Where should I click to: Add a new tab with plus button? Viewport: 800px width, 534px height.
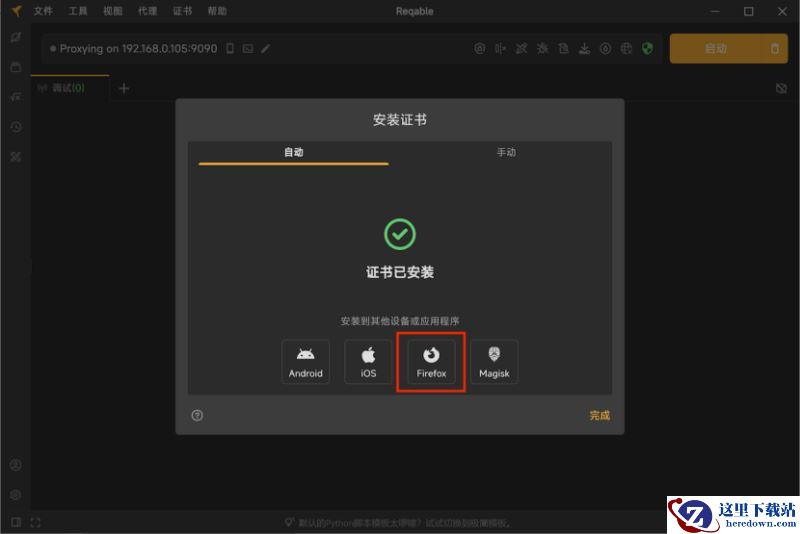124,88
